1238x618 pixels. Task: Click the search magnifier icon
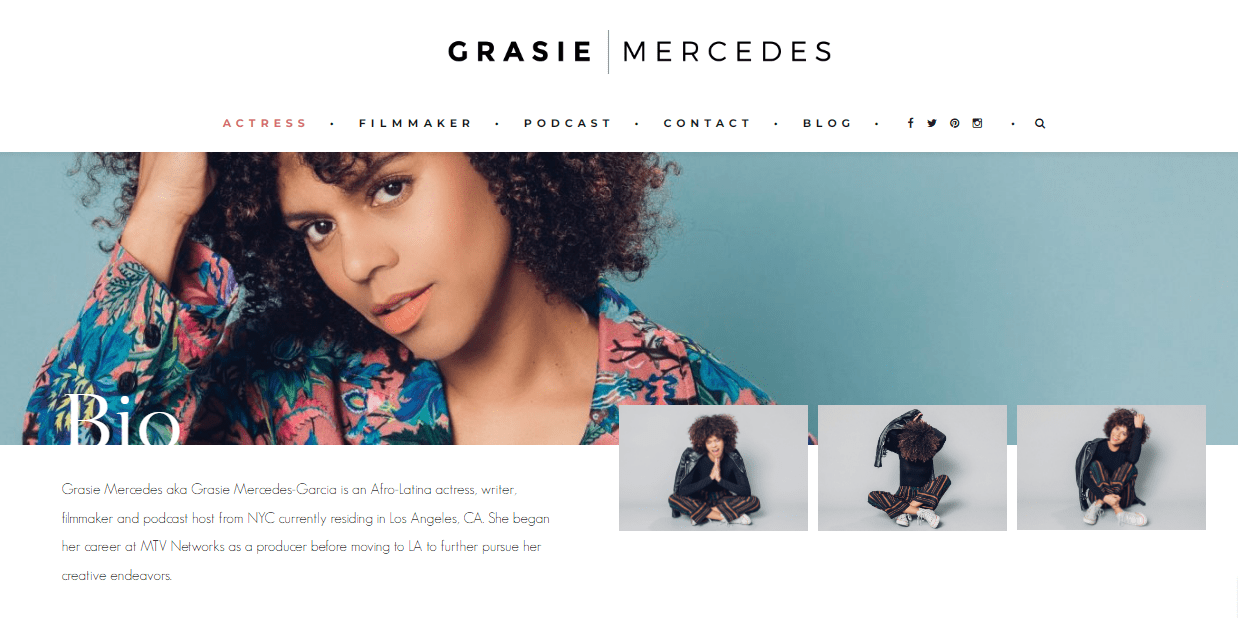[x=1040, y=123]
